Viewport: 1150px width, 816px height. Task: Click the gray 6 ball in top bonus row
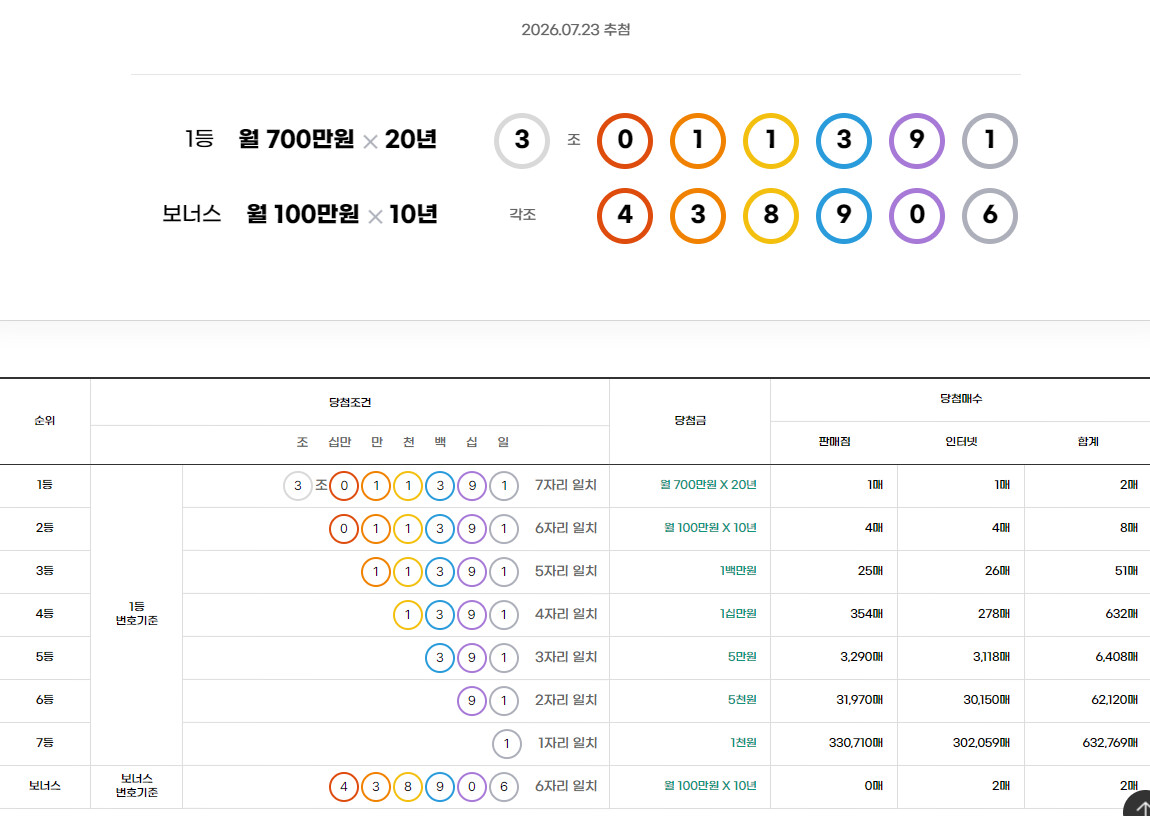pyautogui.click(x=989, y=216)
